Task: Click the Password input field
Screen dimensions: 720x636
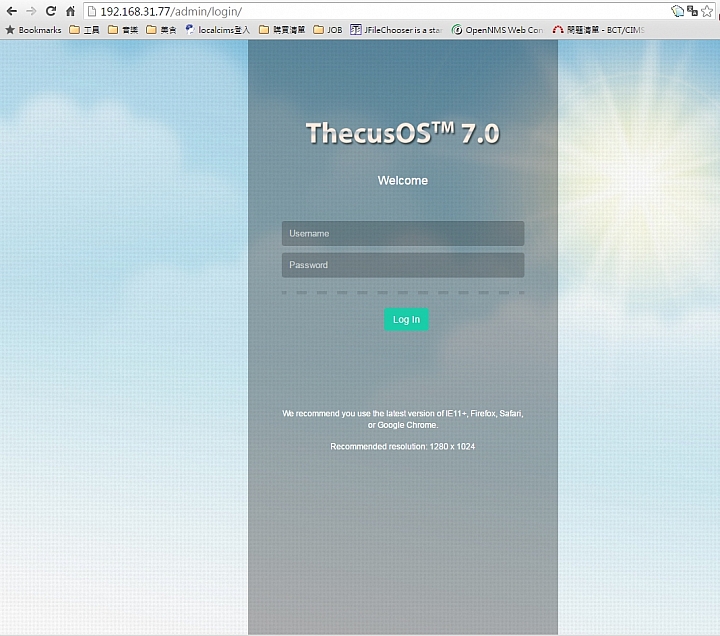Action: 403,265
